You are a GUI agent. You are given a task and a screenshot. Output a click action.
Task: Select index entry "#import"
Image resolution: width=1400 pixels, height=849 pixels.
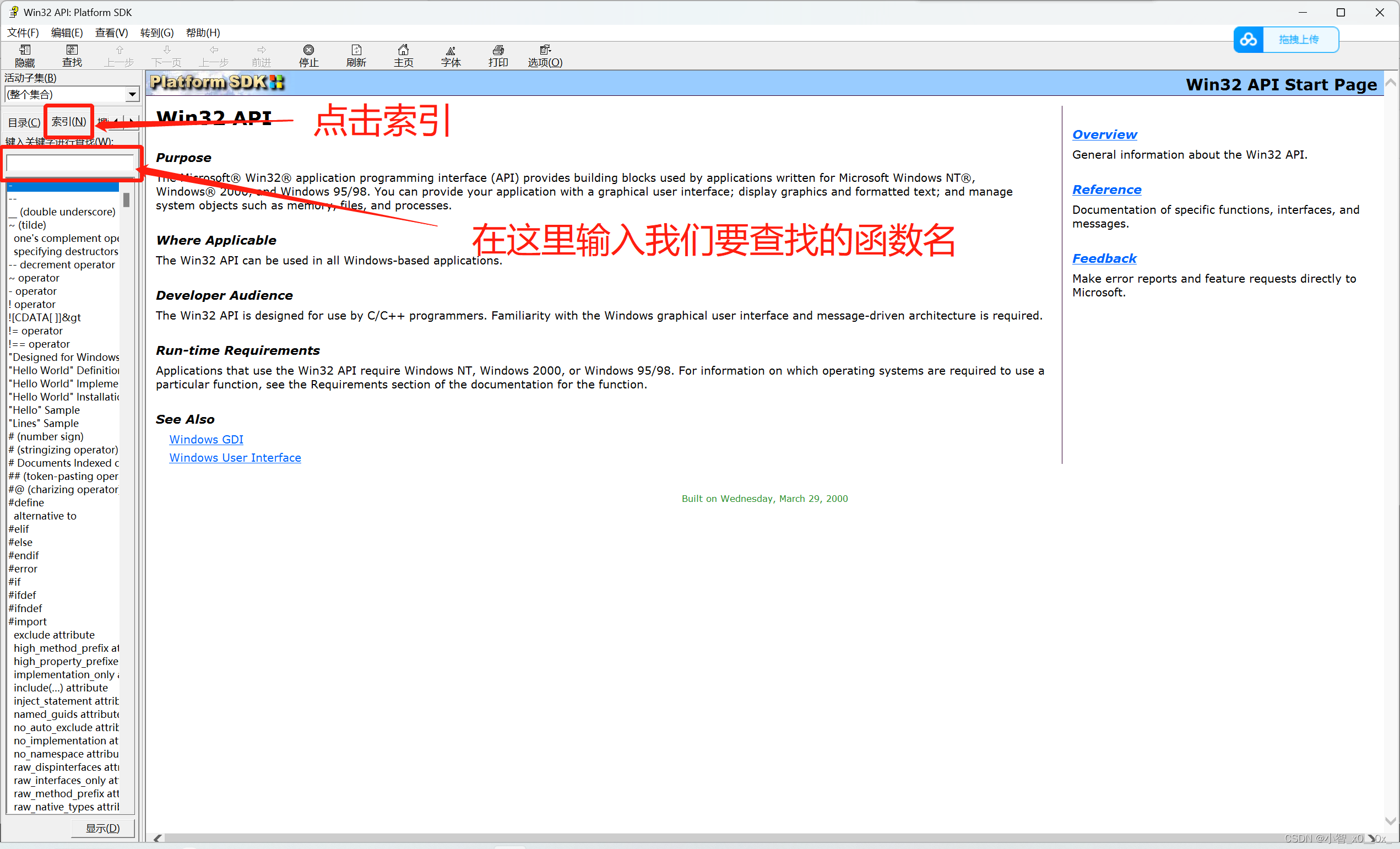coord(28,621)
